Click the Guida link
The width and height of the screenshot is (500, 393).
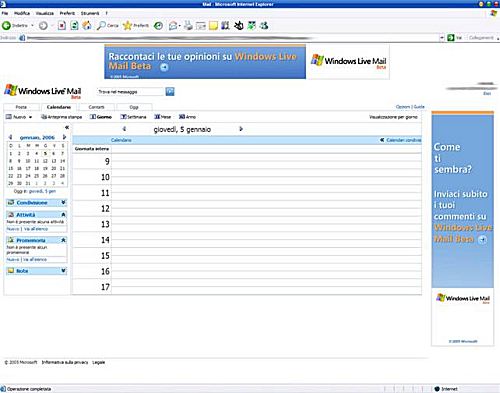click(x=419, y=107)
